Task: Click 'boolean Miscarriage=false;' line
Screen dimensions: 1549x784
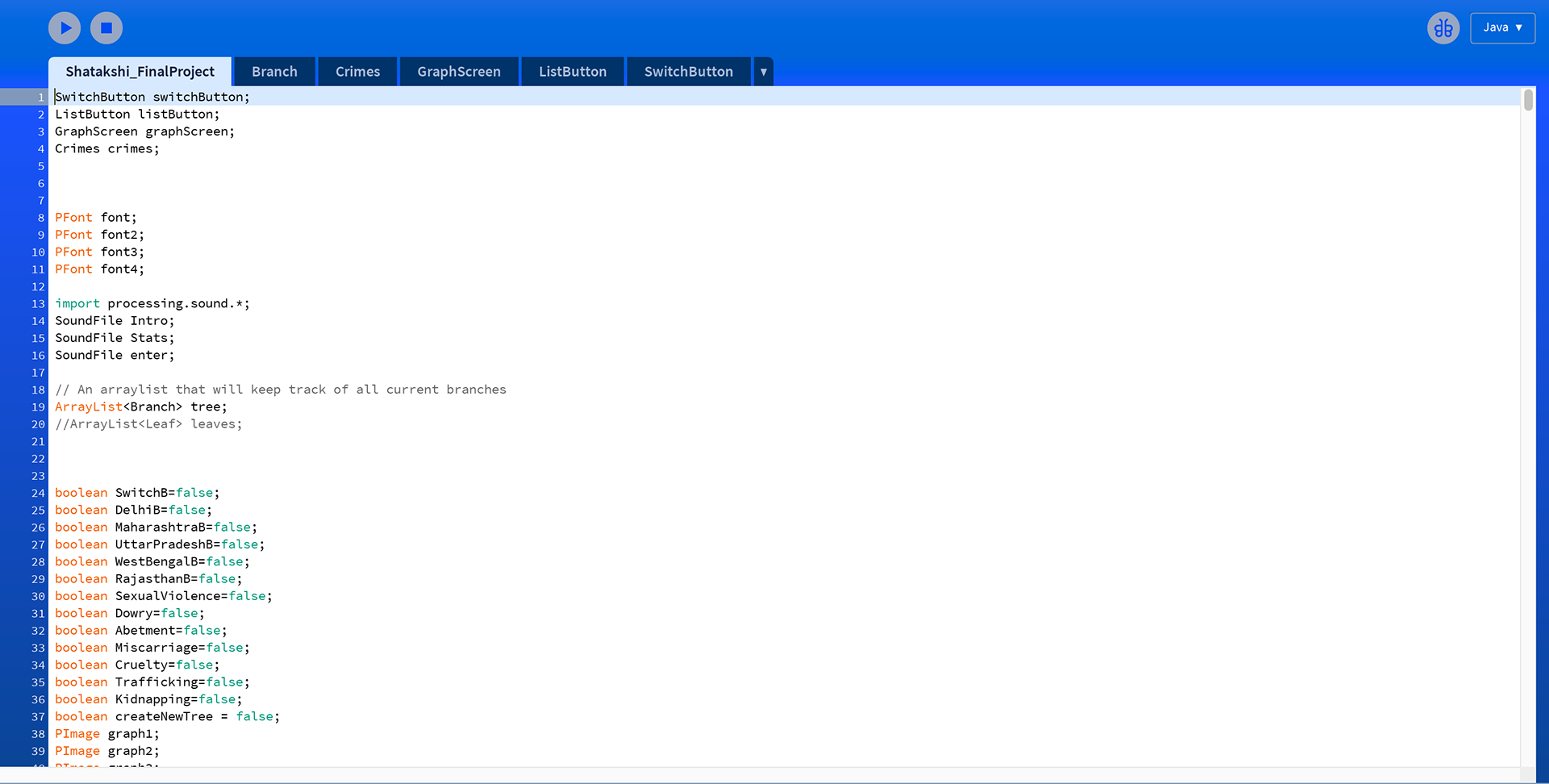Action: (x=152, y=648)
